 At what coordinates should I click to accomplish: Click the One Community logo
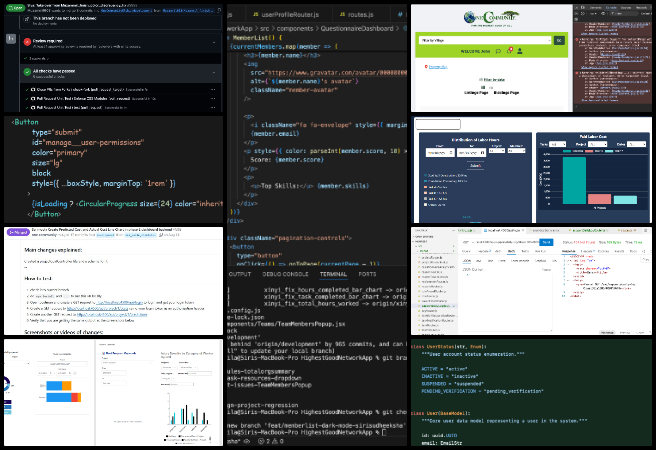(490, 18)
